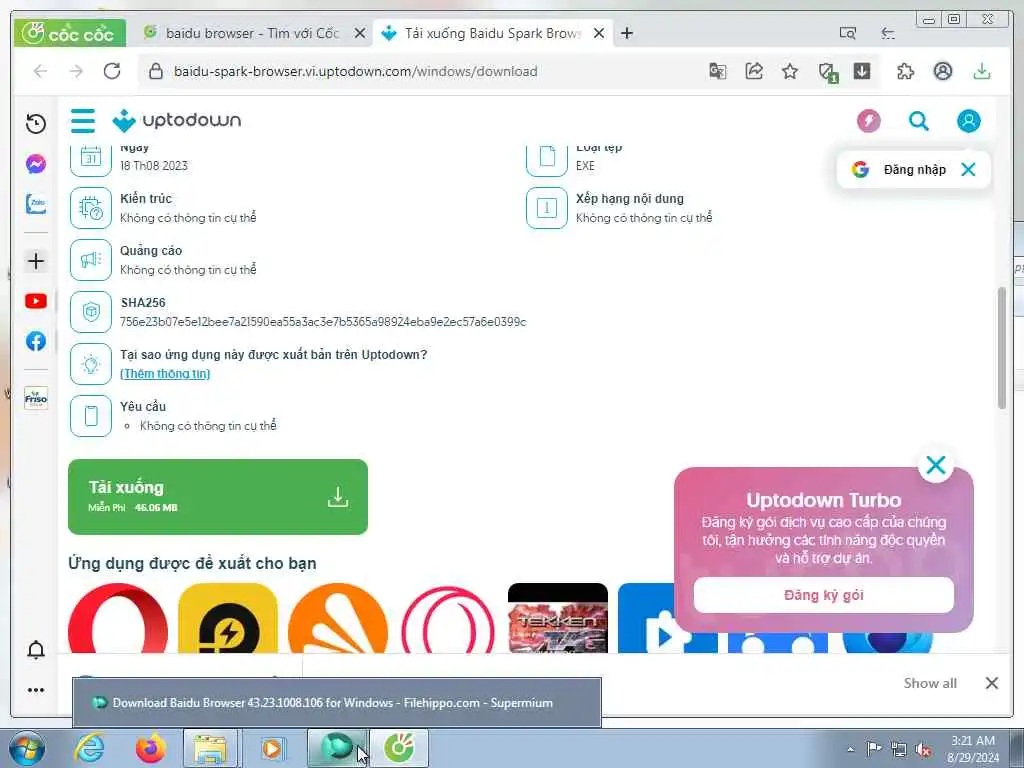1024x768 pixels.
Task: Launch Internet Explorer from the taskbar
Action: [x=89, y=749]
